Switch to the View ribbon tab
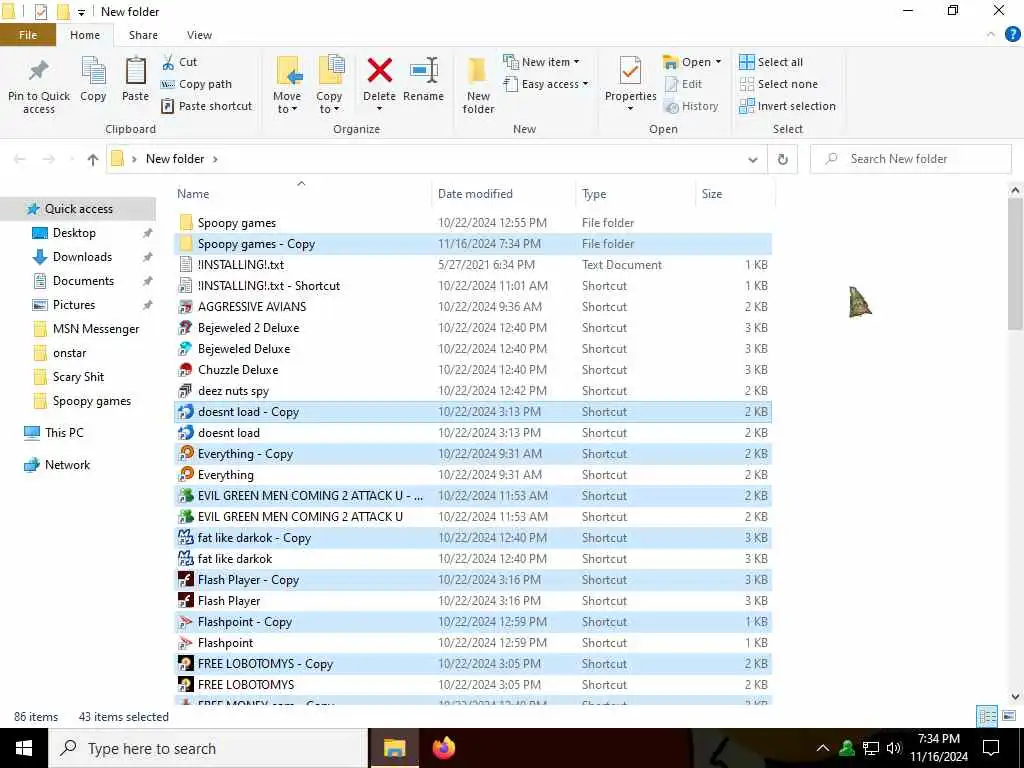Screen dimensions: 1024x768 click(x=199, y=35)
